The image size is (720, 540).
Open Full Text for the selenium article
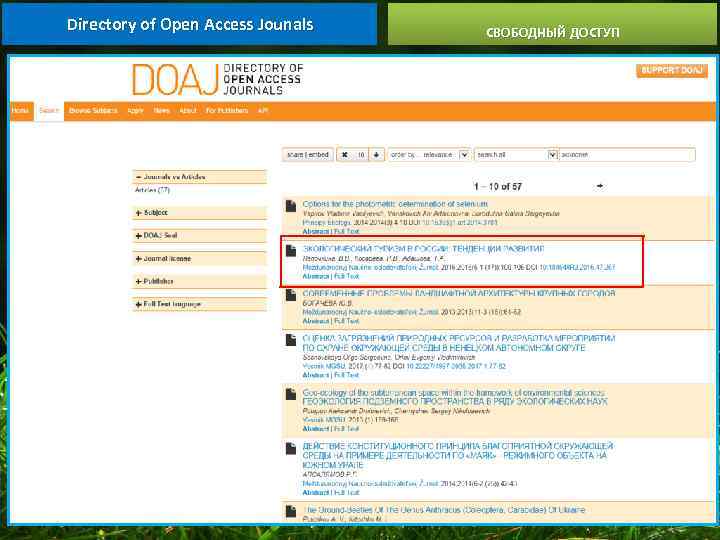pos(347,231)
